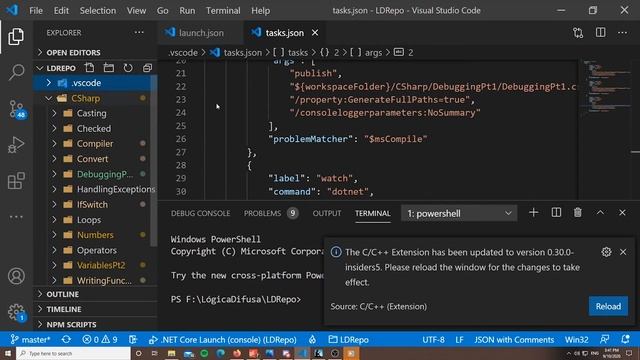The width and height of the screenshot is (640, 360).
Task: Add a new terminal
Action: pos(533,213)
